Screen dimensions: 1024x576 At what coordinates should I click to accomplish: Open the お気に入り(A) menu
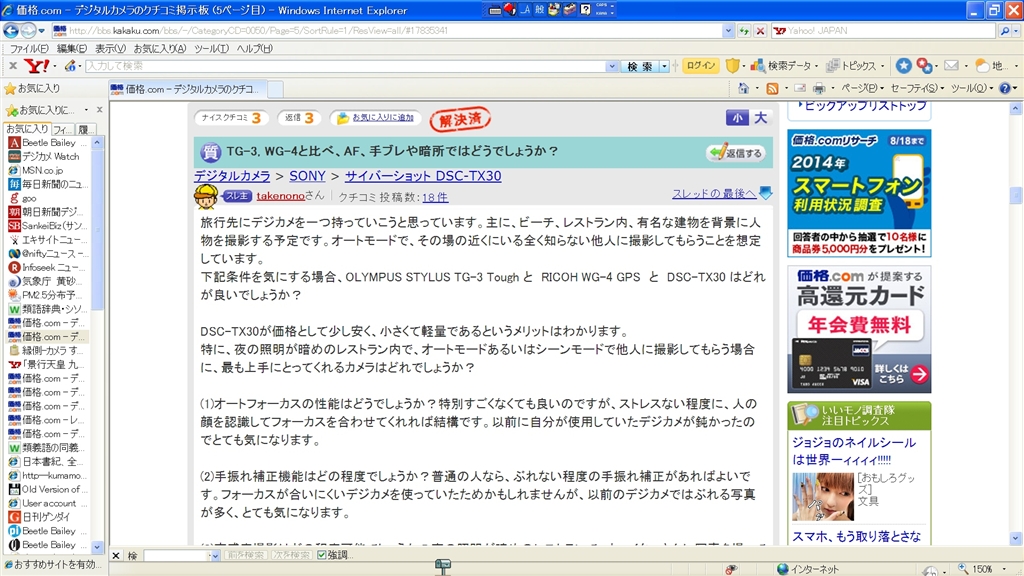pyautogui.click(x=160, y=48)
